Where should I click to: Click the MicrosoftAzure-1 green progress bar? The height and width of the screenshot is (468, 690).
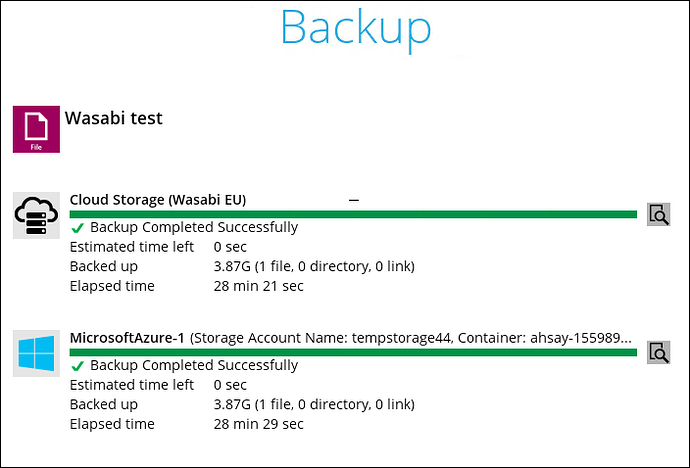[x=353, y=352]
